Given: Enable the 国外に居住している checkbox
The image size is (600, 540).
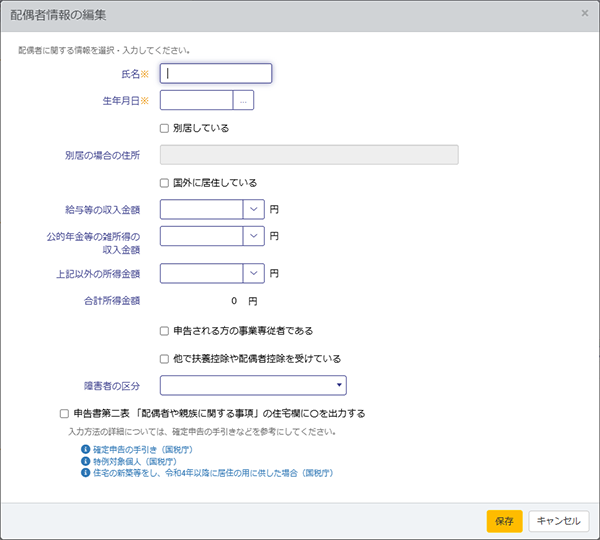Looking at the screenshot, I should [164, 183].
